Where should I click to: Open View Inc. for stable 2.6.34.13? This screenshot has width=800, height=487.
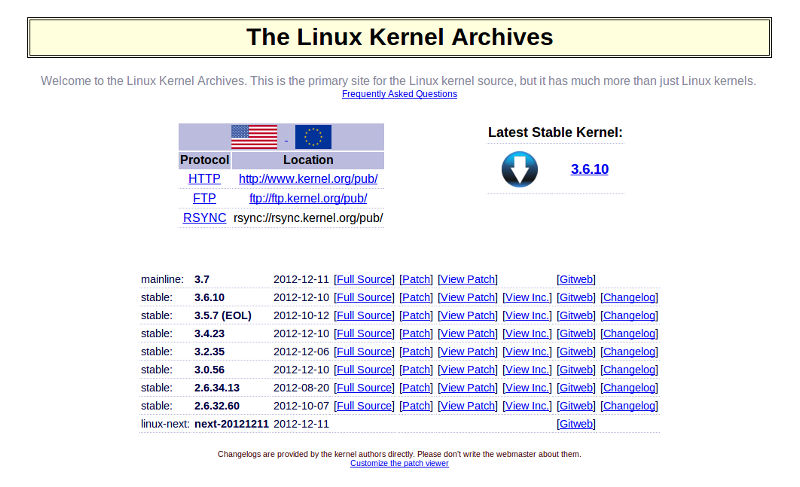coord(528,388)
